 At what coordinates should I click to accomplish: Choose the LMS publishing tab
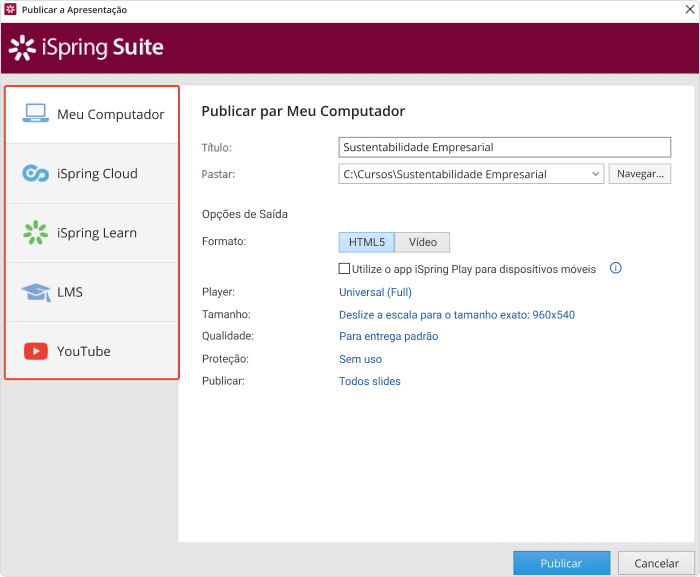92,292
